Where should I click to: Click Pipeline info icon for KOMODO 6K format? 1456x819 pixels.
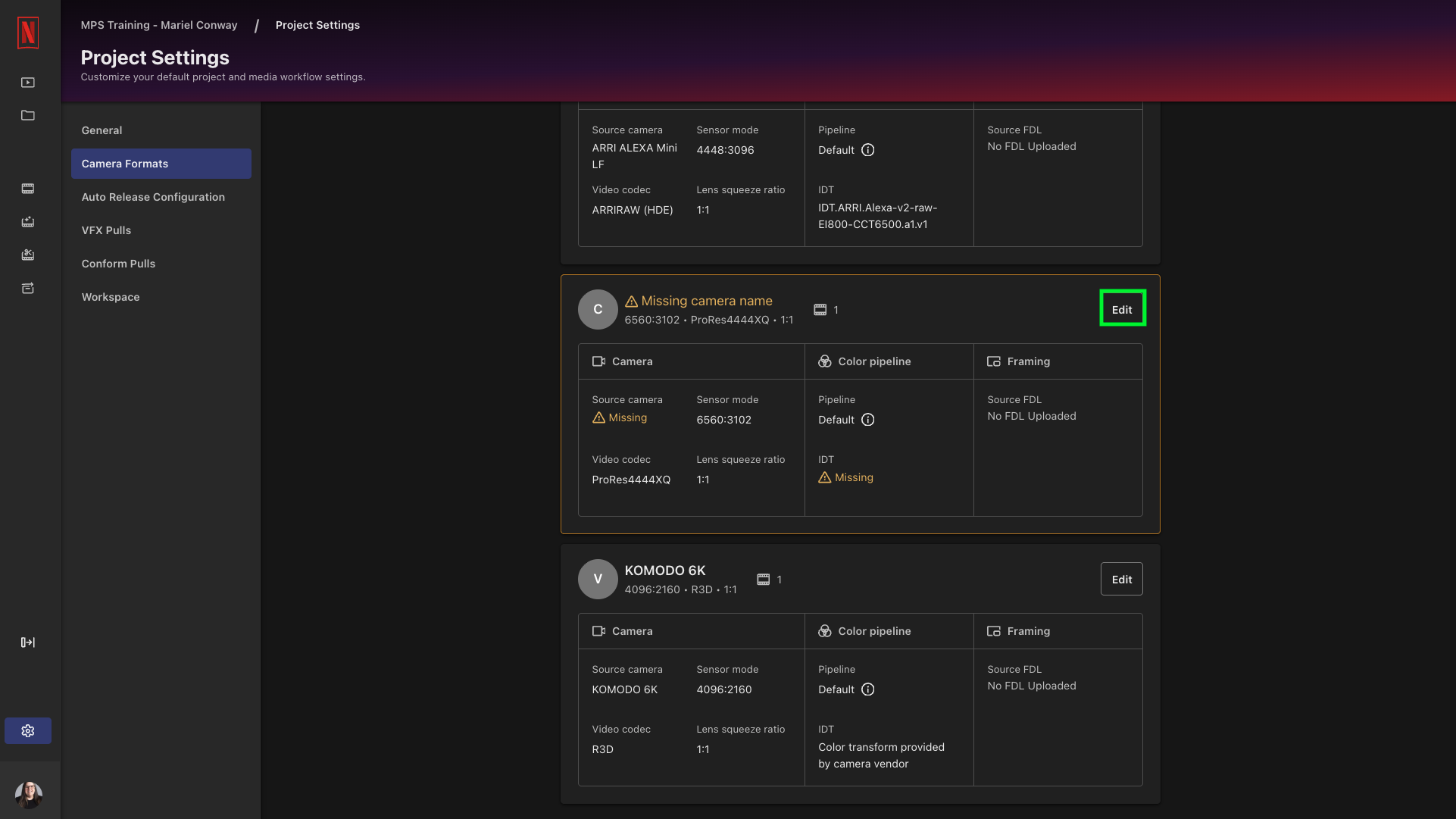(x=868, y=689)
